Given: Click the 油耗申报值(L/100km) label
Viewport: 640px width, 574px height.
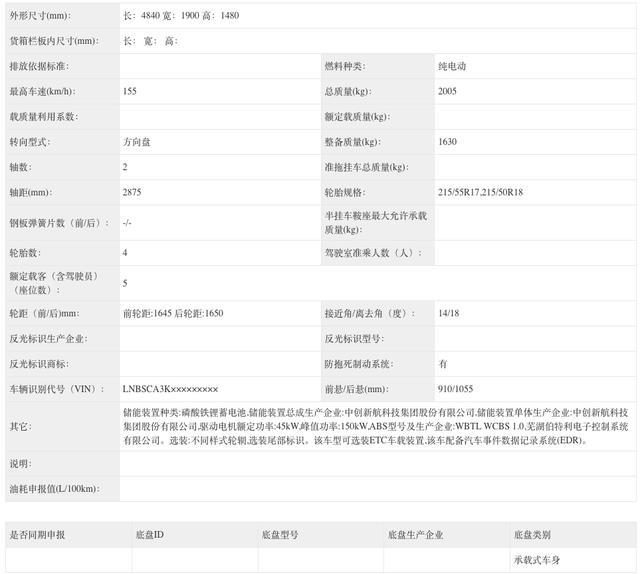Looking at the screenshot, I should [x=55, y=489].
